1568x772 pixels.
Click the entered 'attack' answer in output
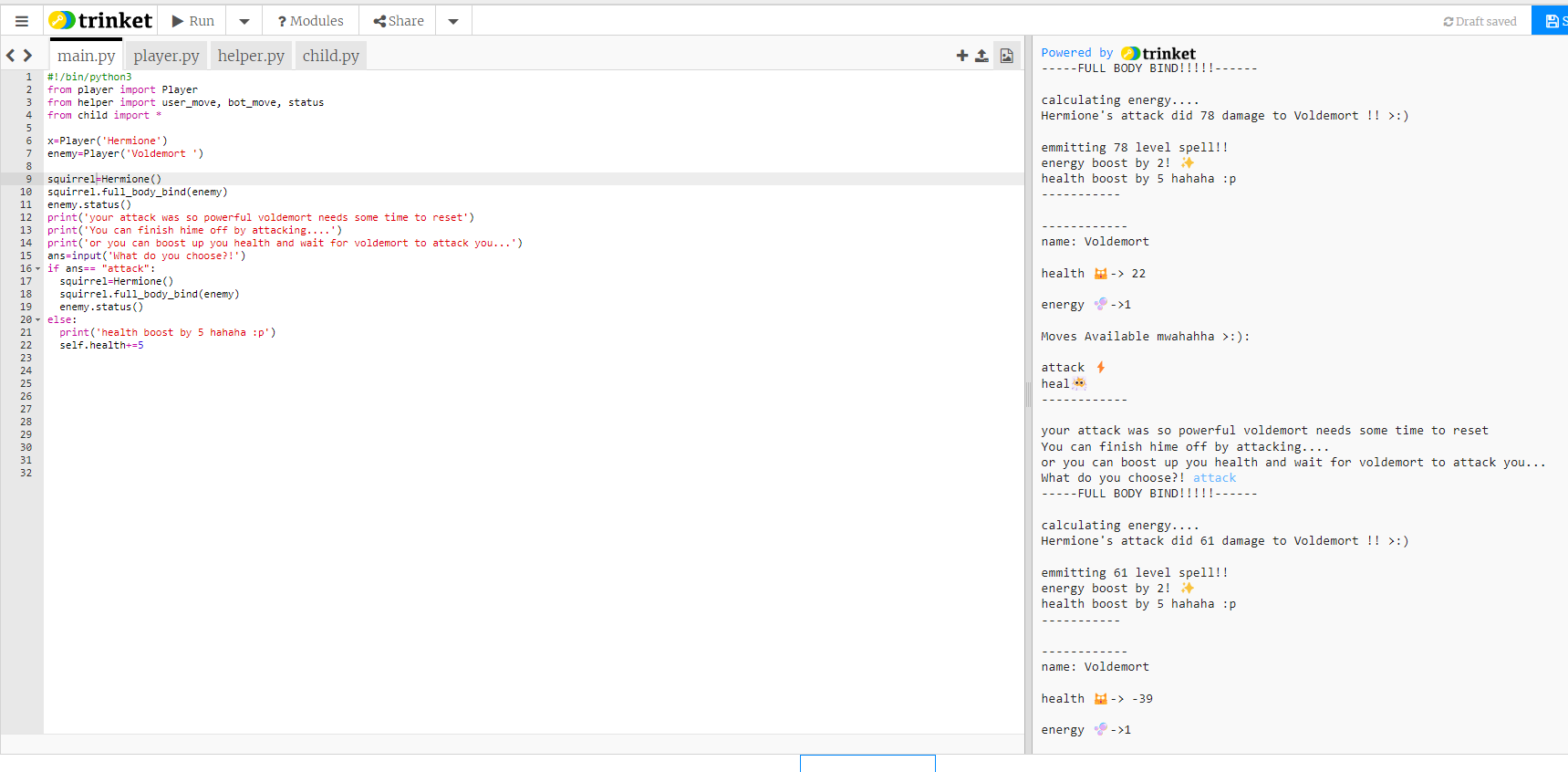click(1214, 478)
